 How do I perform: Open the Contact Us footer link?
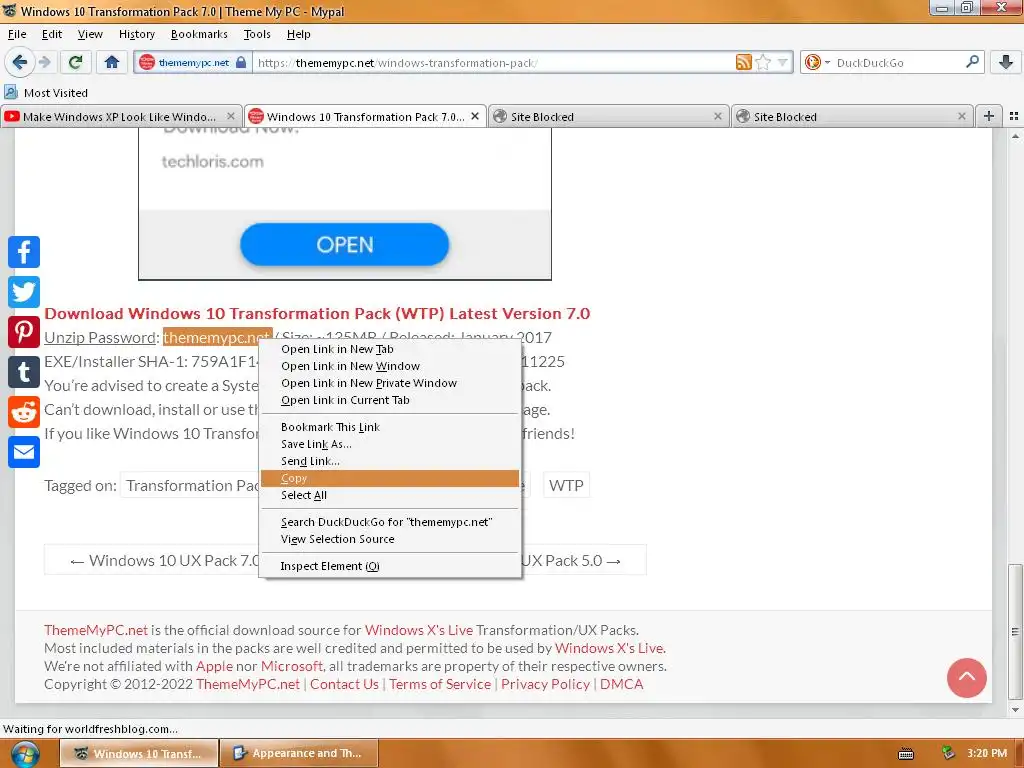(x=344, y=684)
